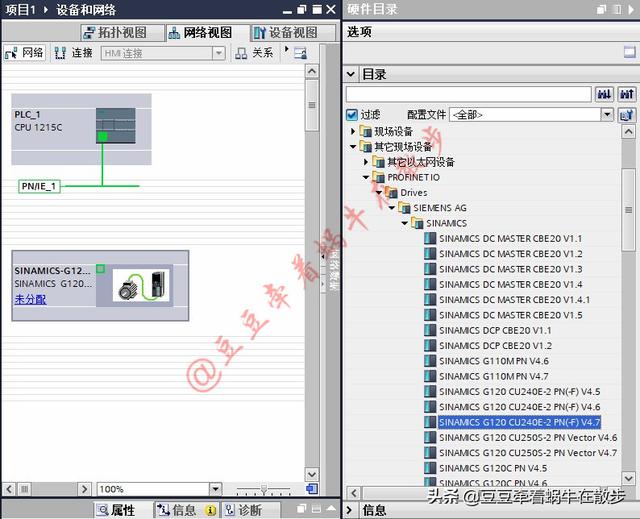Viewport: 640px width, 519px height.
Task: Select the SINAMICS G120 drive image
Action: [x=141, y=285]
